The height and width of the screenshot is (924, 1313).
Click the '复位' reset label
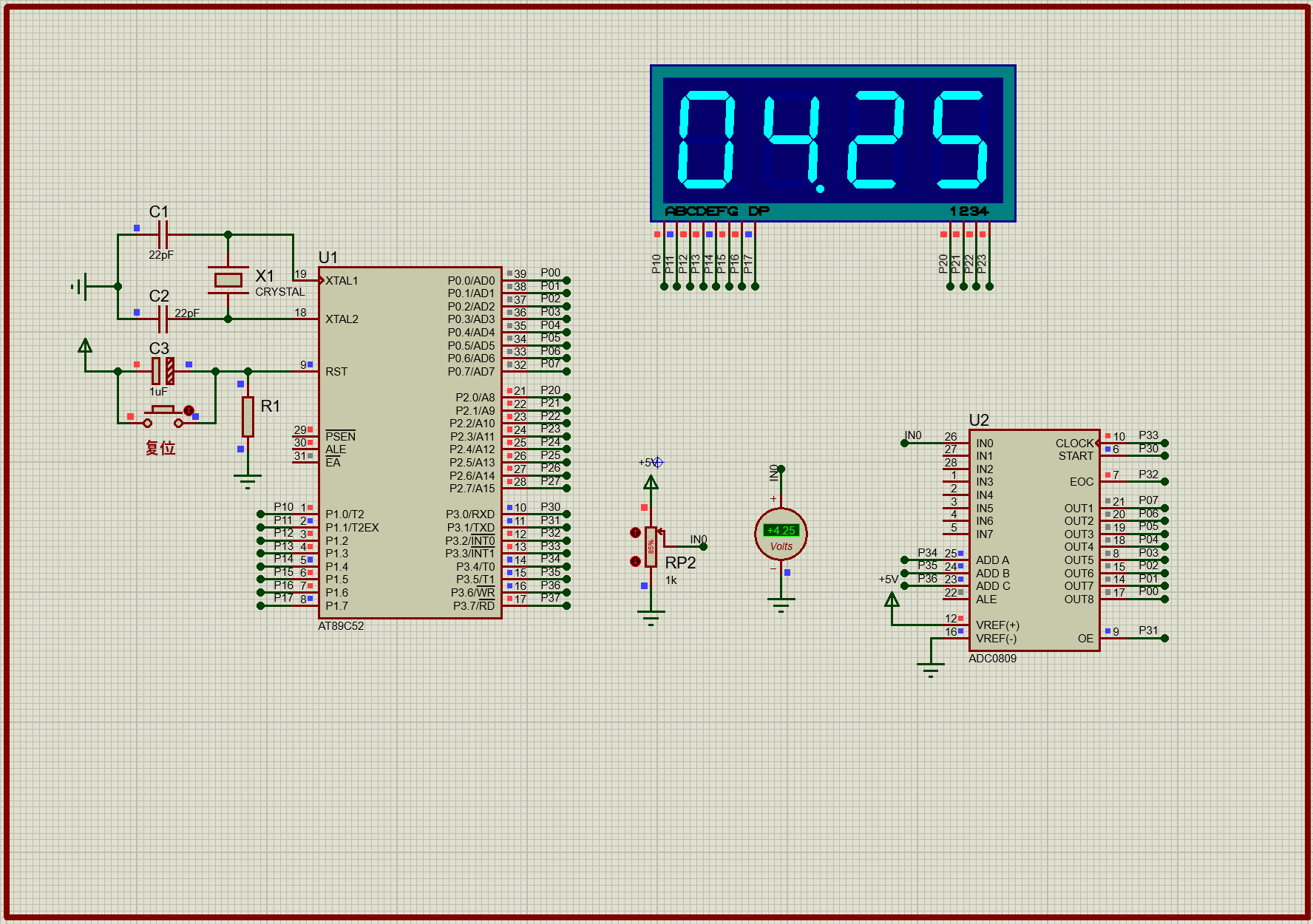160,448
